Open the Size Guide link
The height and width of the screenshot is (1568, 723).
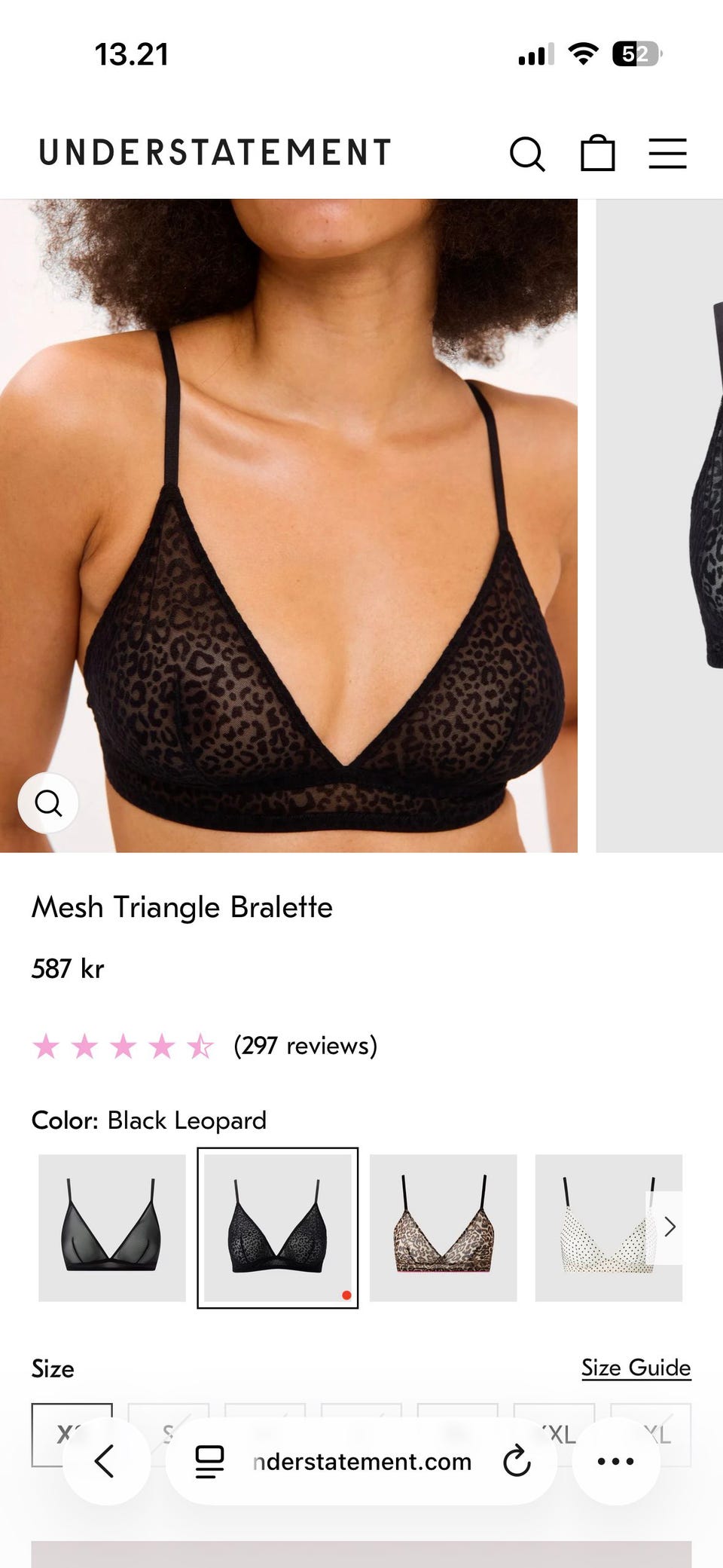[636, 1368]
